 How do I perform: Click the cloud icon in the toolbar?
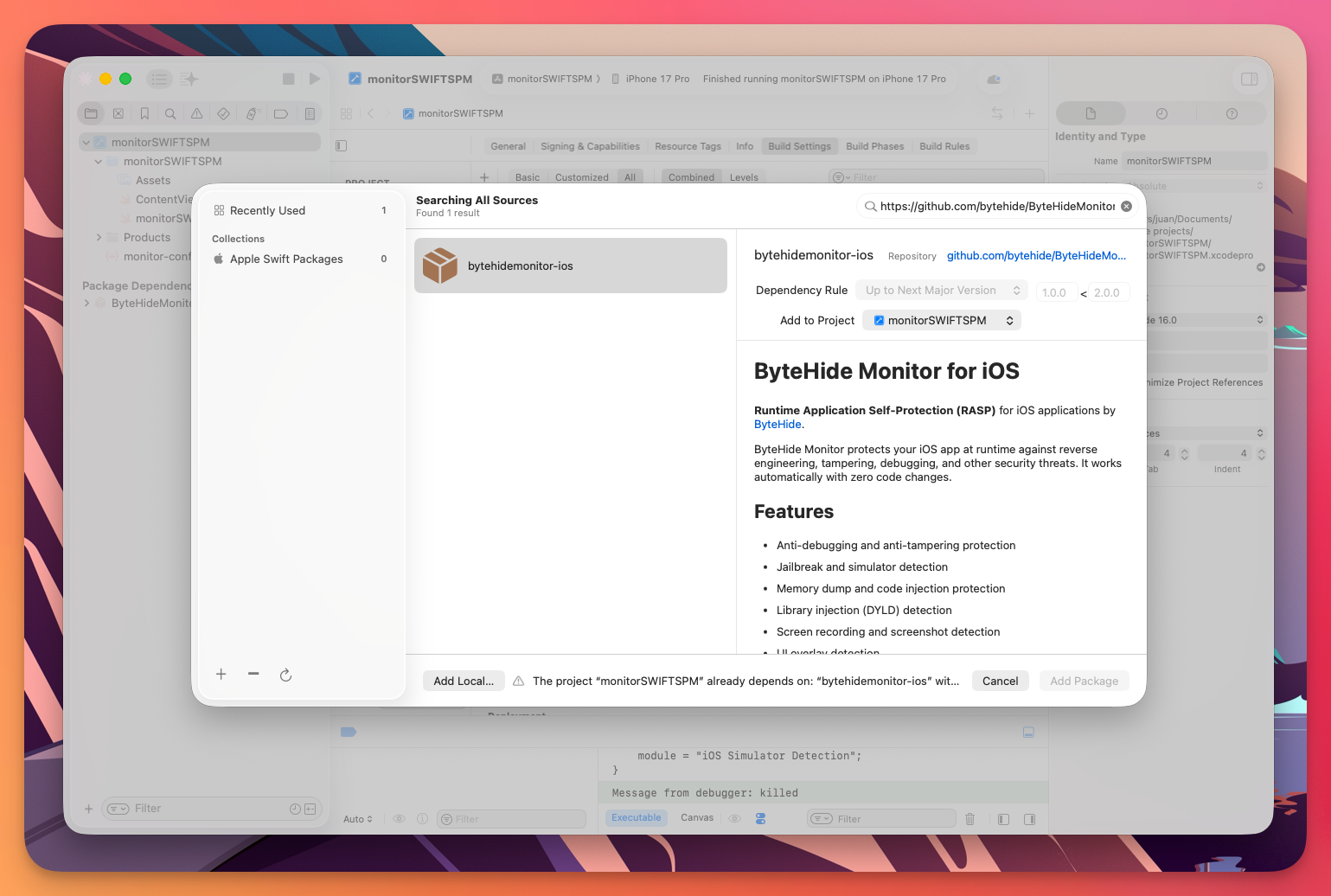point(993,79)
